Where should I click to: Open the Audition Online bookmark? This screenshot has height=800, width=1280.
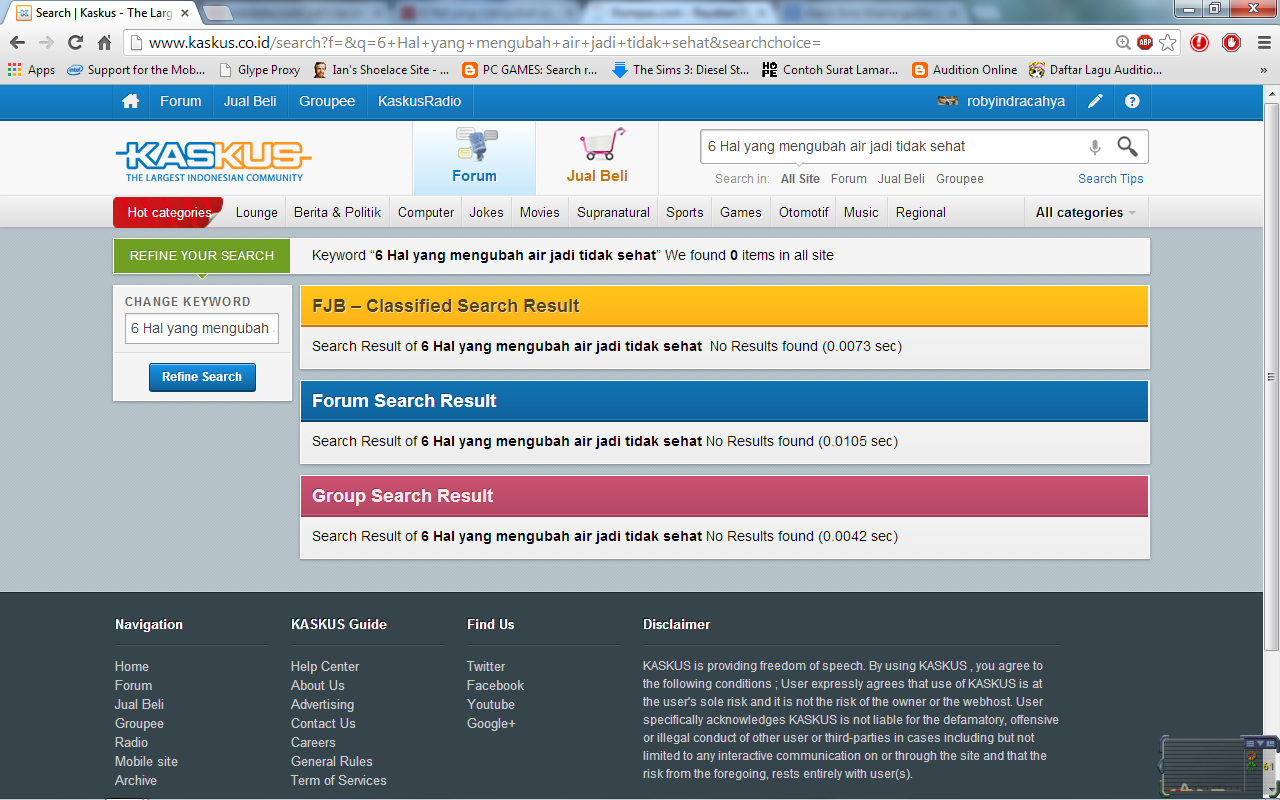[x=964, y=70]
